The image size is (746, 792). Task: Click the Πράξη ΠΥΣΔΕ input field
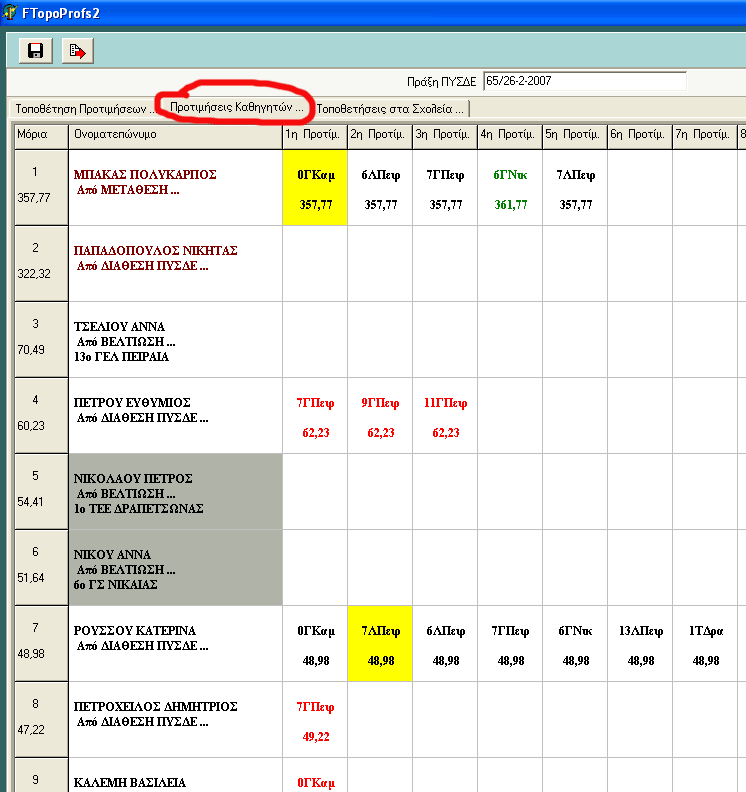584,81
